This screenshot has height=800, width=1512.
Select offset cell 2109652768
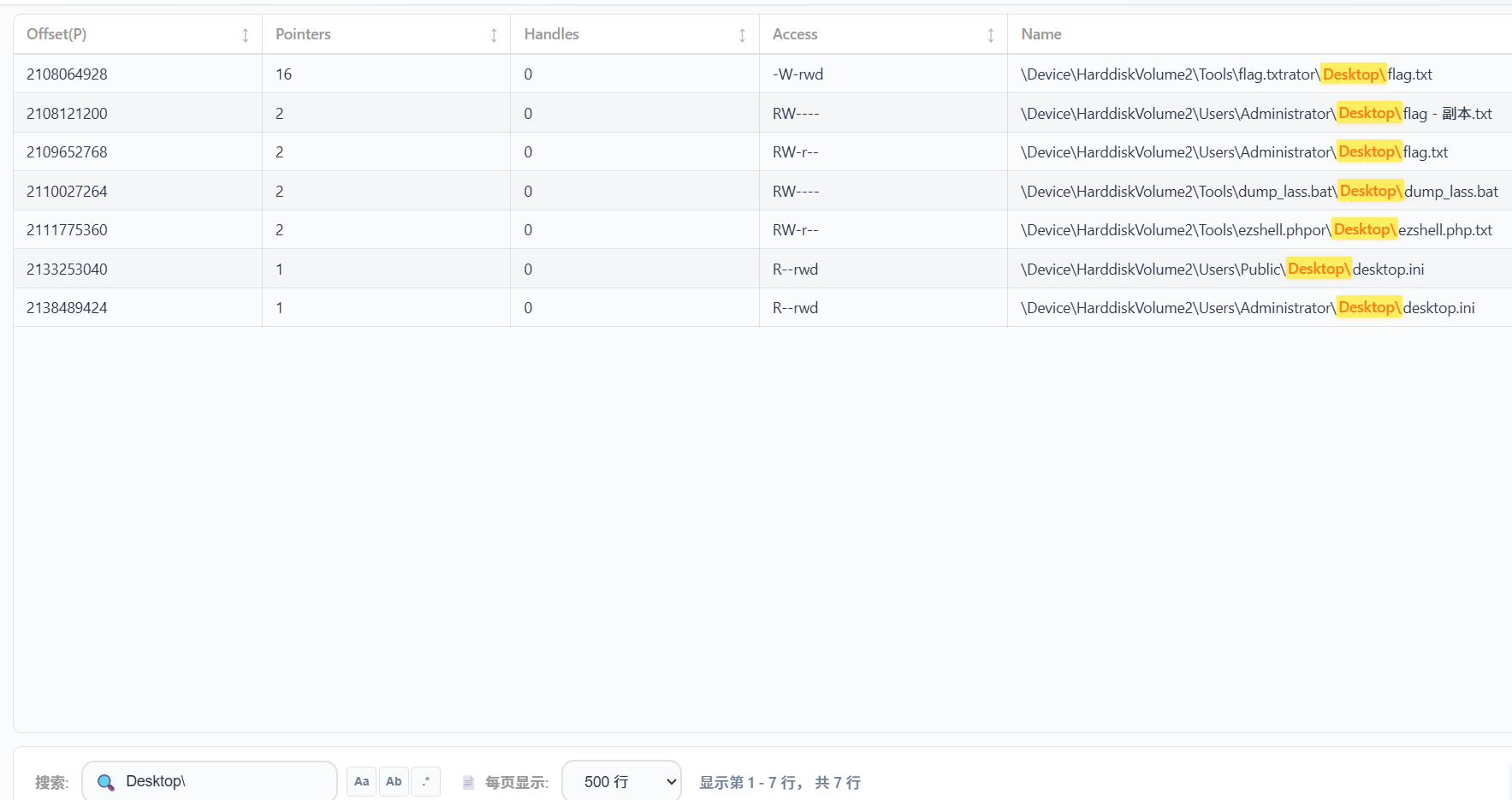coord(67,152)
